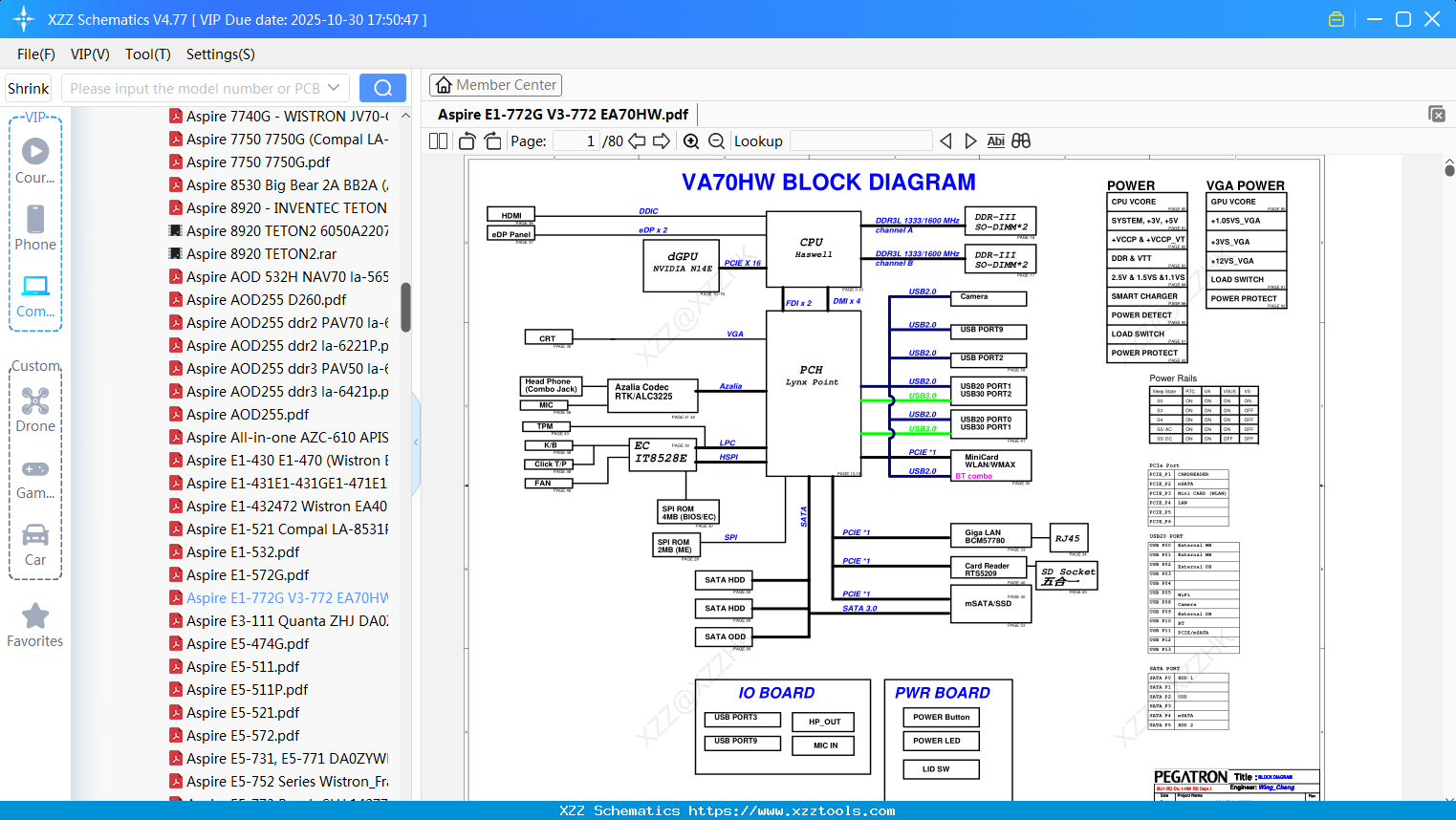Open the Drone category in sidebar
1456x820 pixels.
pyautogui.click(x=35, y=411)
